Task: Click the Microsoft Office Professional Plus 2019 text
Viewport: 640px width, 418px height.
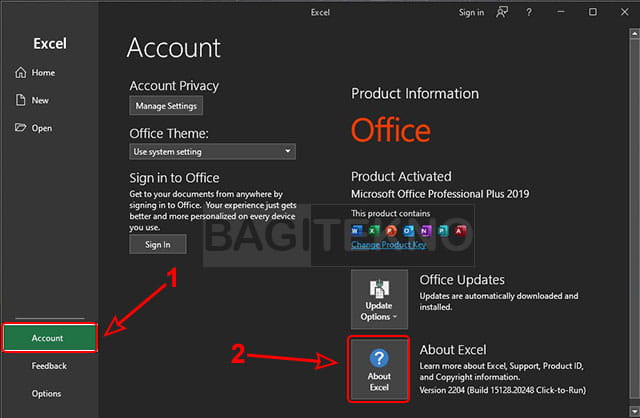Action: click(440, 194)
